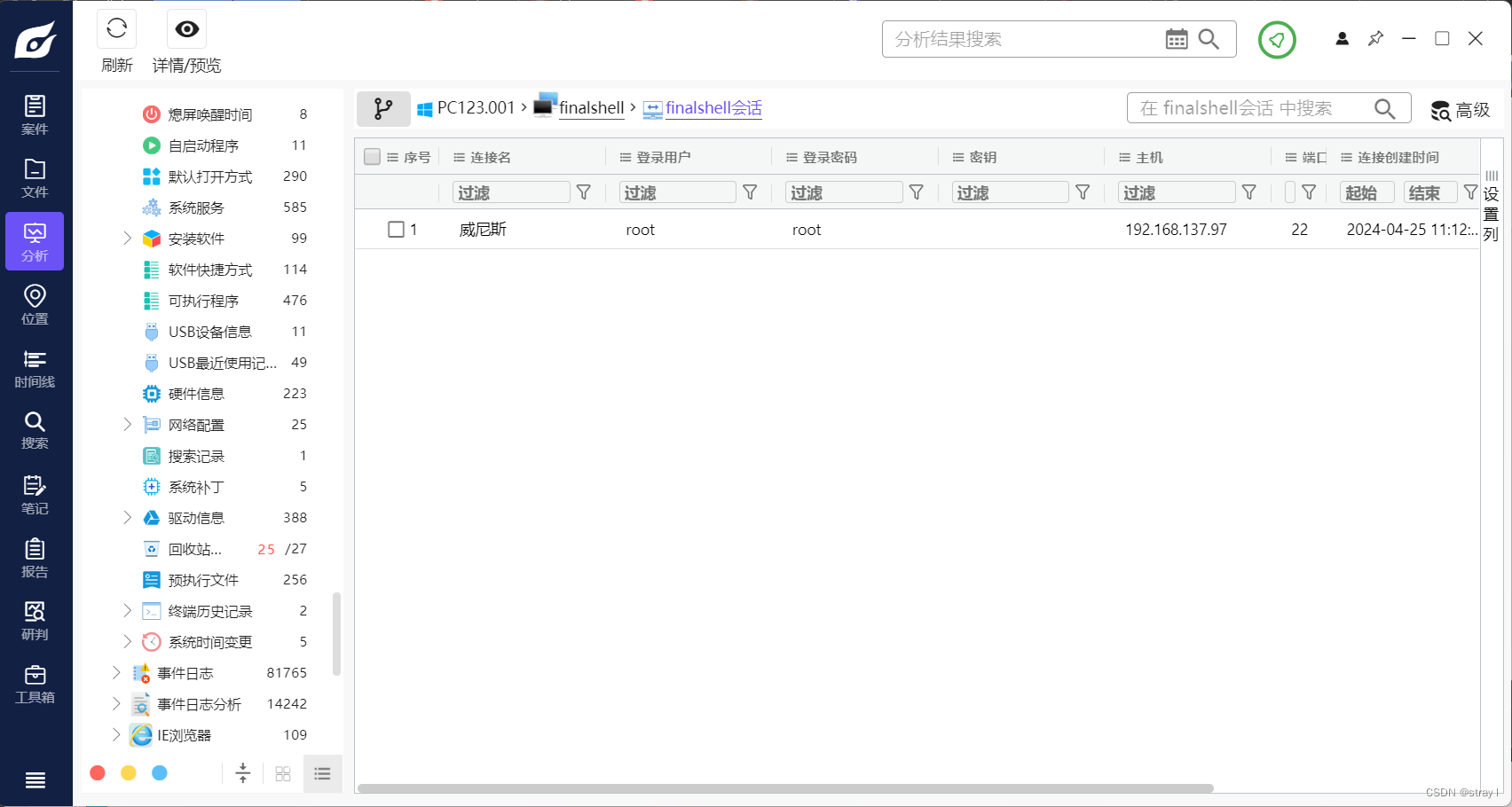Check the select-all checkbox in header
Image resolution: width=1512 pixels, height=807 pixels.
(373, 157)
